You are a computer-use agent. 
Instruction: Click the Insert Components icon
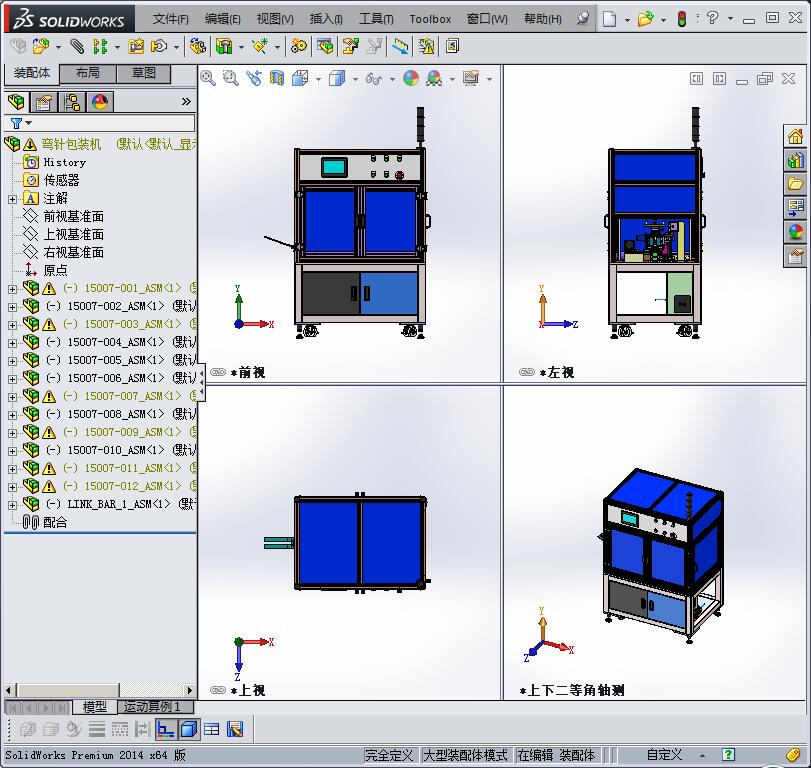[x=41, y=47]
